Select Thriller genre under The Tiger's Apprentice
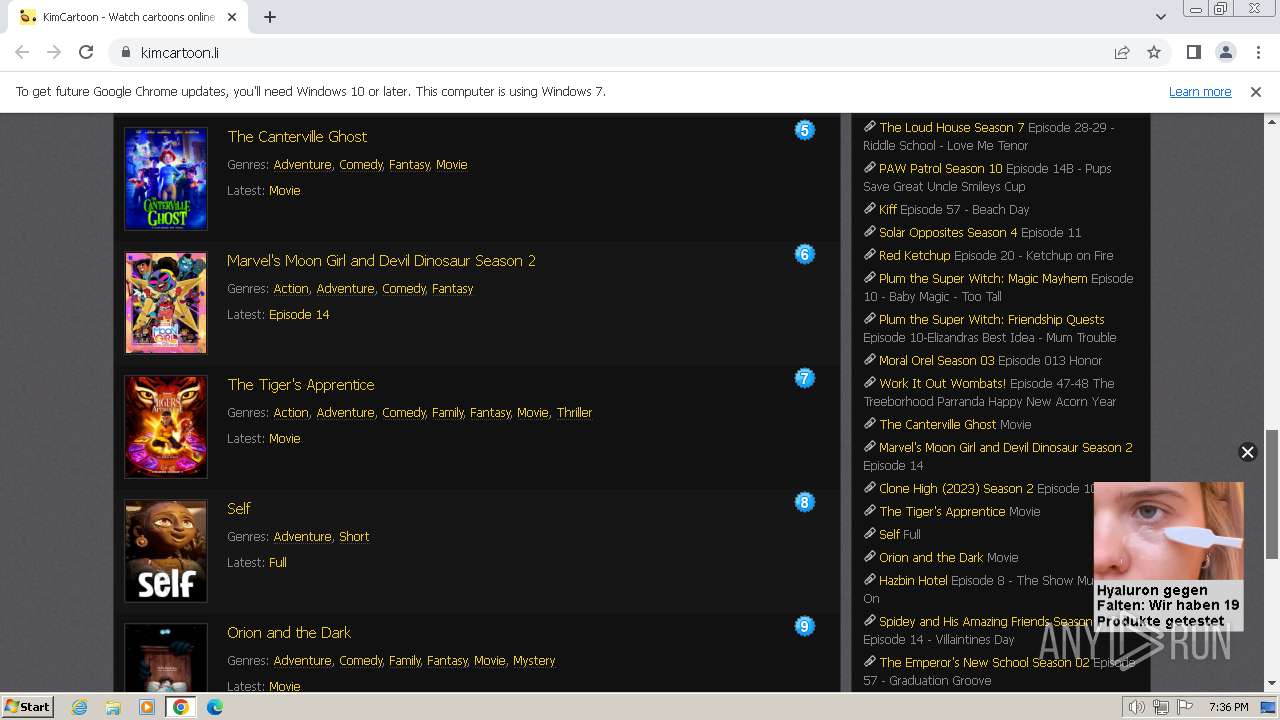 click(574, 412)
